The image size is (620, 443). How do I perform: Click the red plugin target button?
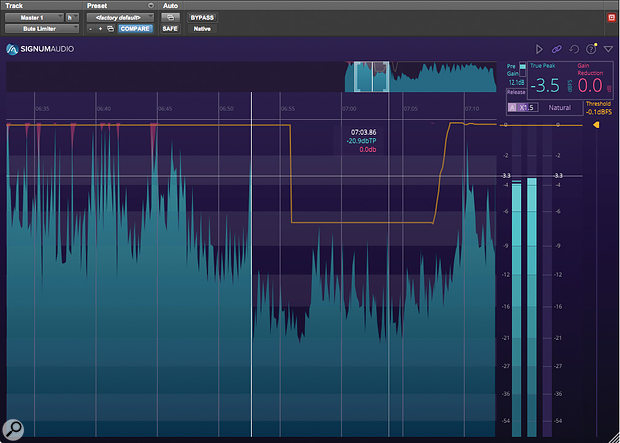(611, 18)
